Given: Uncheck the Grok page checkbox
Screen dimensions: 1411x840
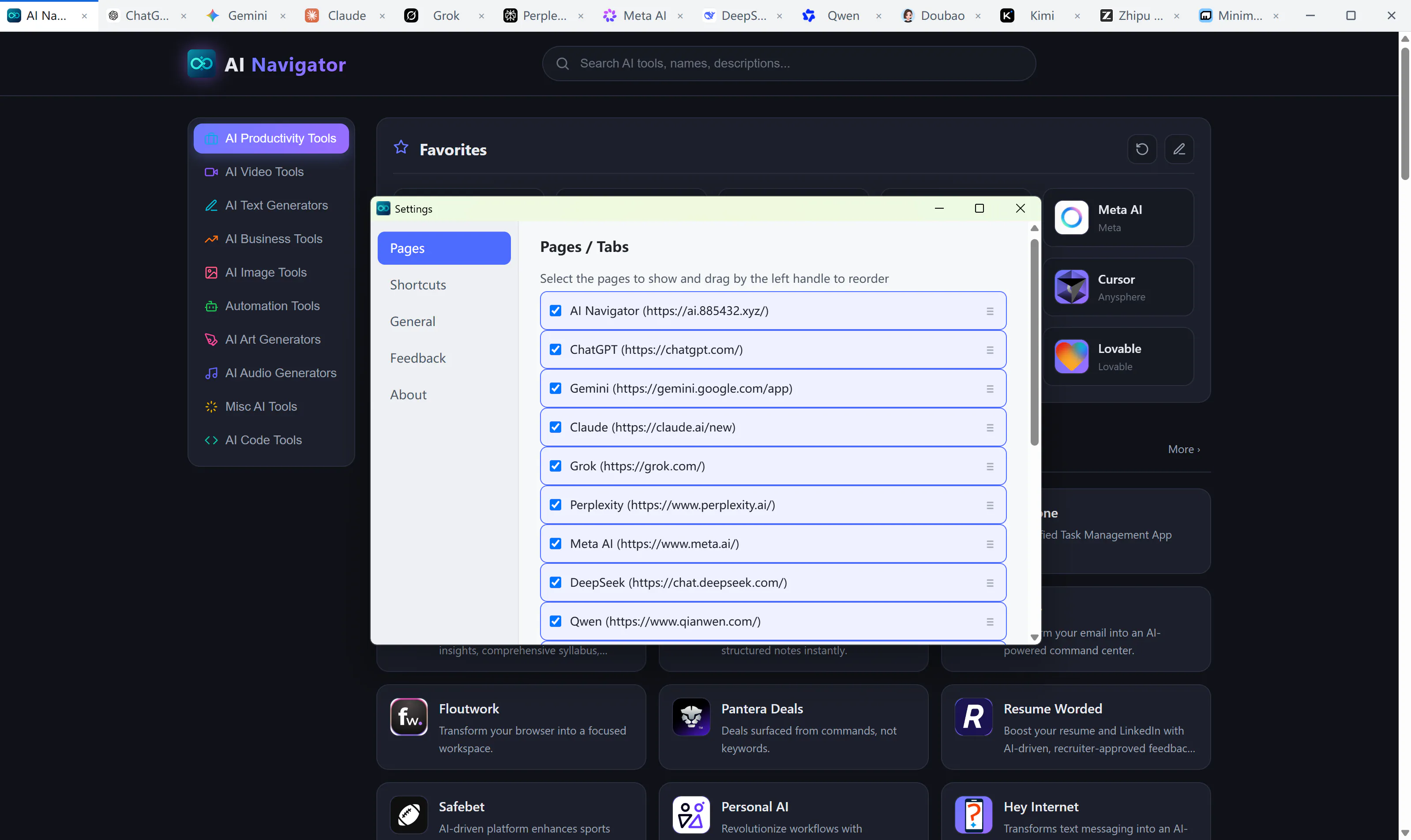Looking at the screenshot, I should [556, 466].
